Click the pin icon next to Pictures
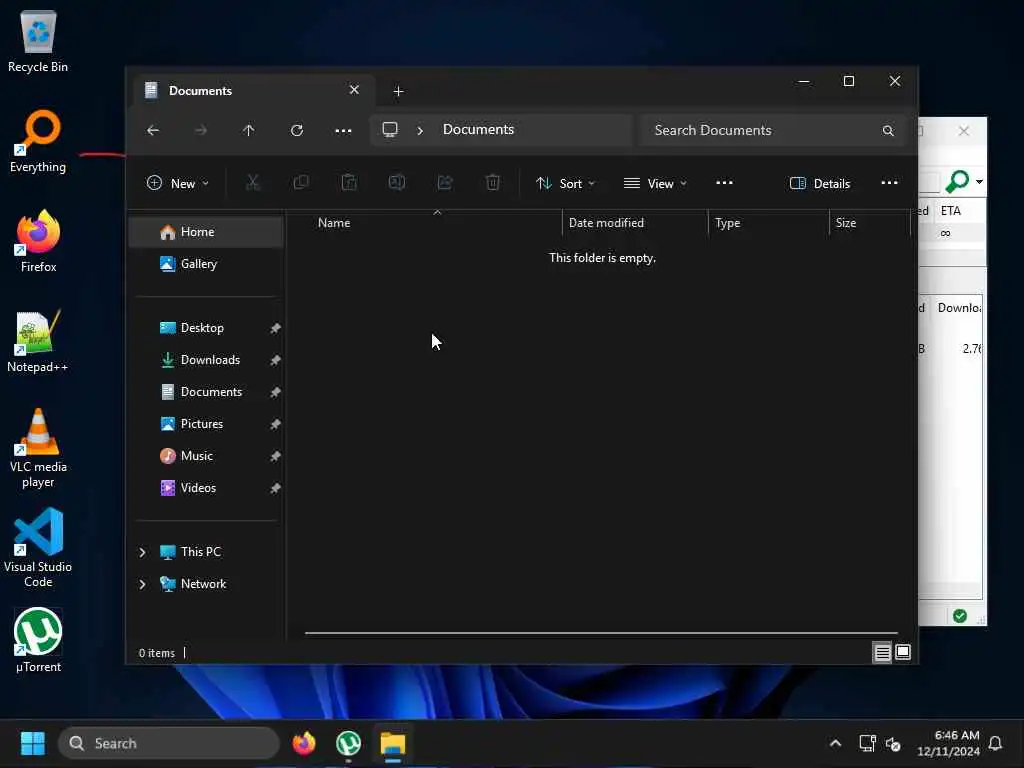Viewport: 1024px width, 768px height. 276,424
